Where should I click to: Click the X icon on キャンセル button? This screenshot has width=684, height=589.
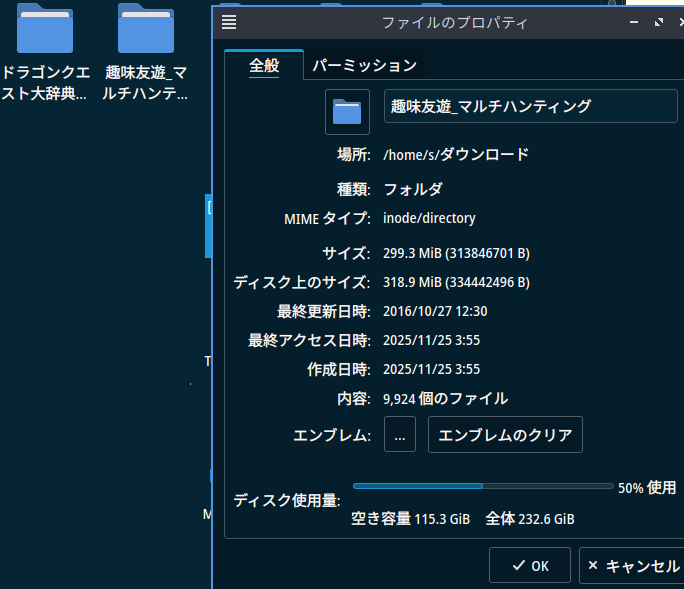[593, 565]
